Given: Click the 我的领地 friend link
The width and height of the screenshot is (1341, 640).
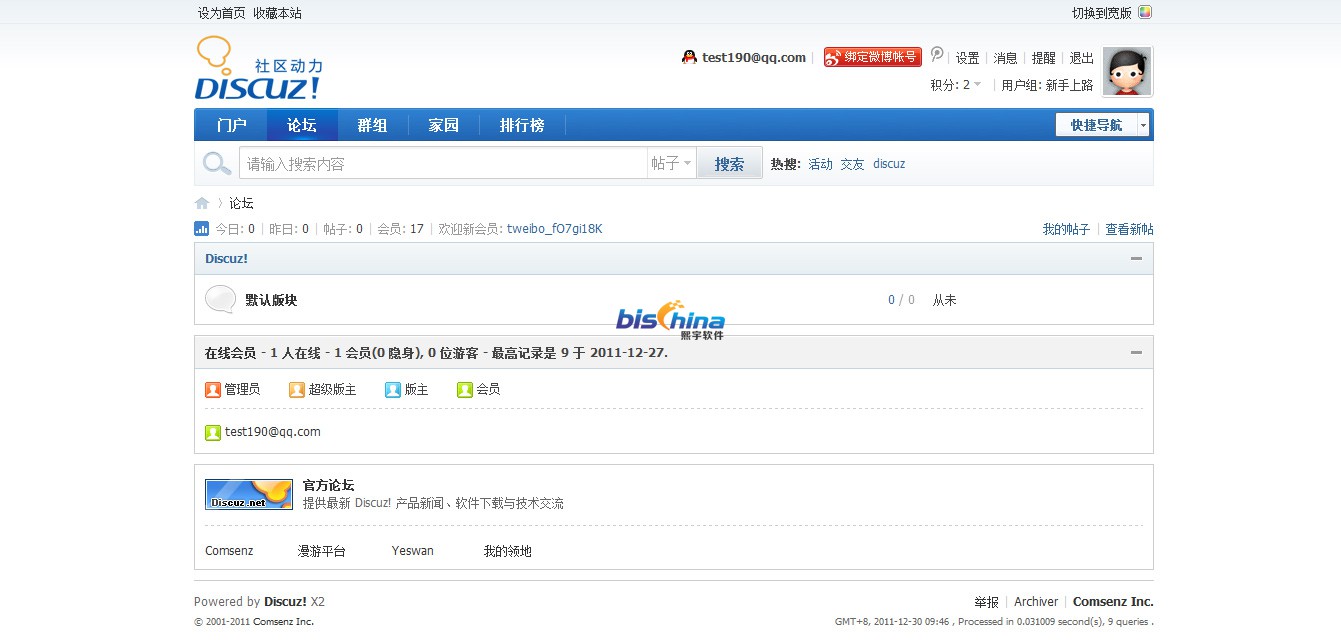Looking at the screenshot, I should pyautogui.click(x=507, y=551).
